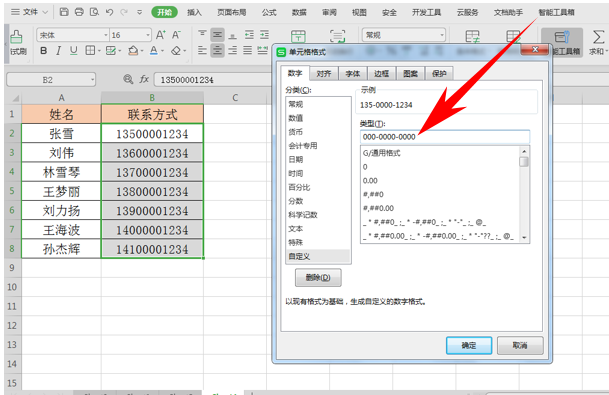Toggle Bold formatting
The image size is (609, 395).
[x=44, y=50]
